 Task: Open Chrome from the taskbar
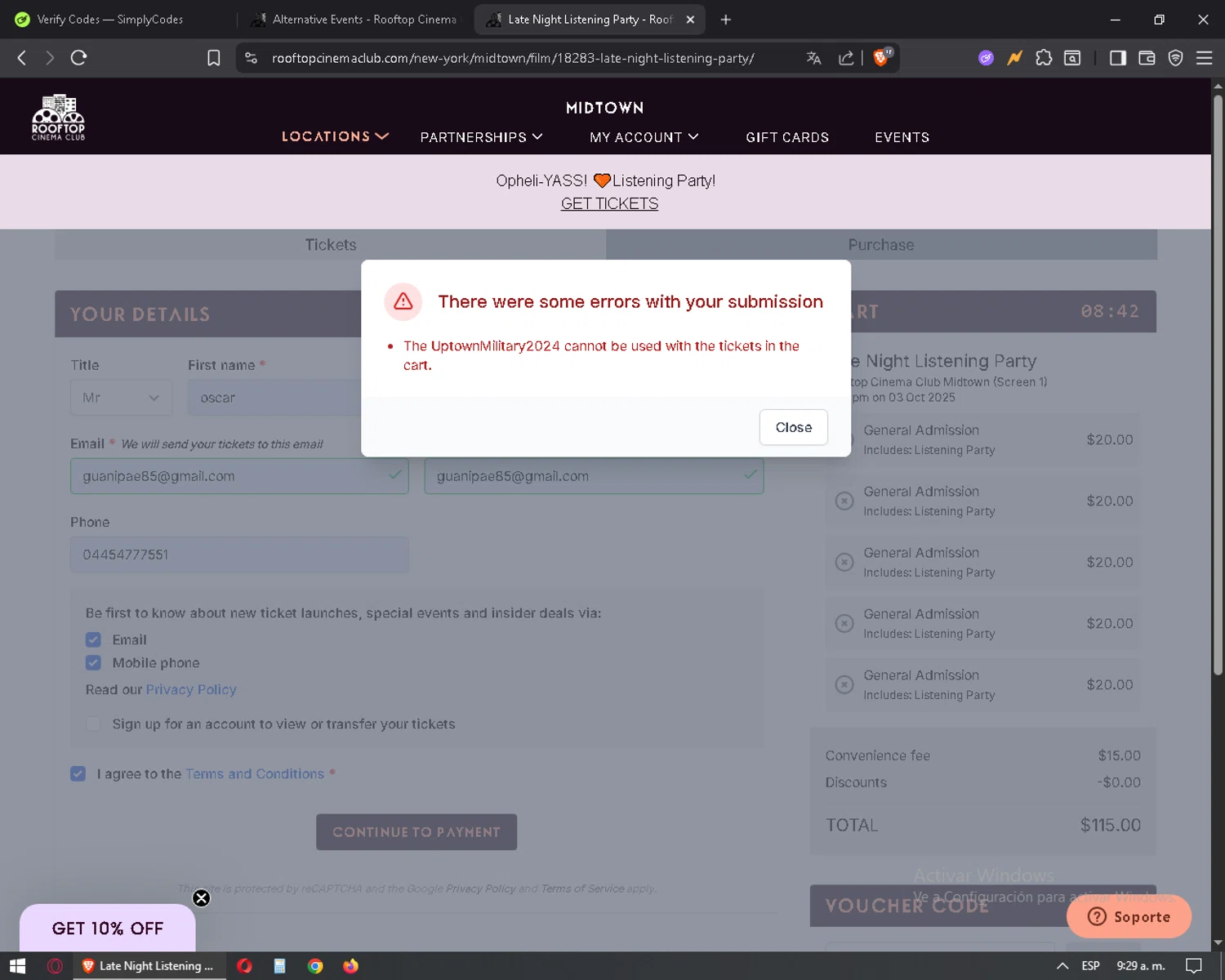(315, 966)
